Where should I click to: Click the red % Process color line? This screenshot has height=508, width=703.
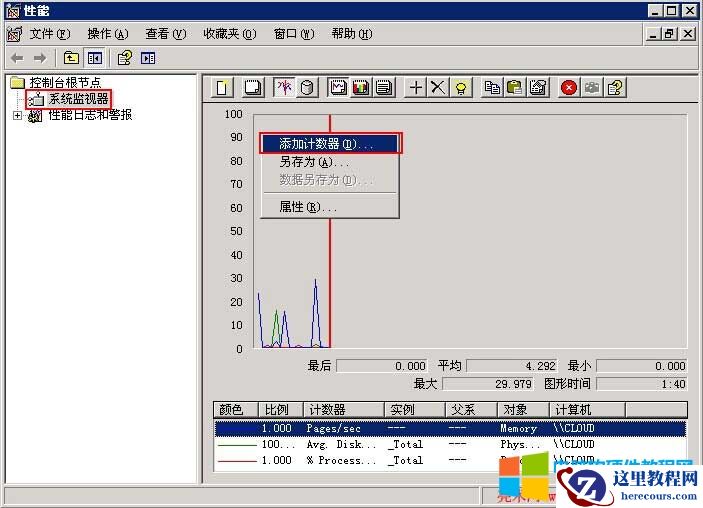236,460
